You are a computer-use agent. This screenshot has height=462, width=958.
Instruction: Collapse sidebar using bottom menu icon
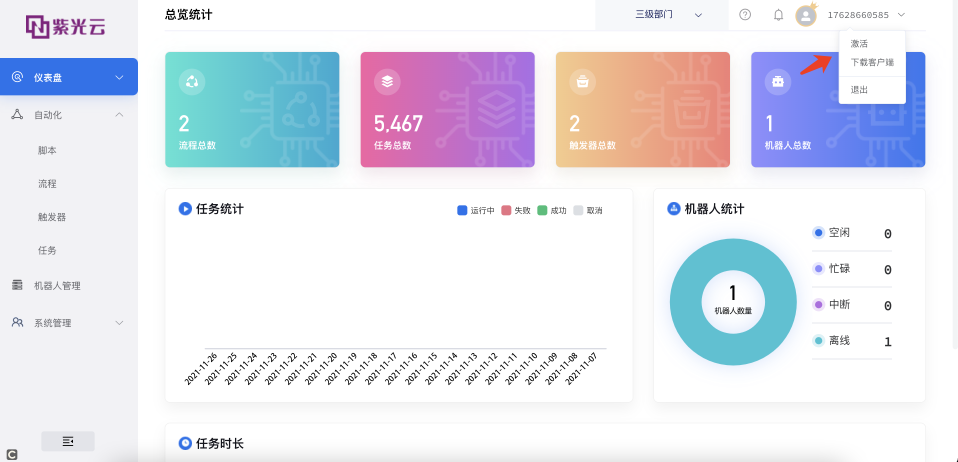[x=68, y=441]
